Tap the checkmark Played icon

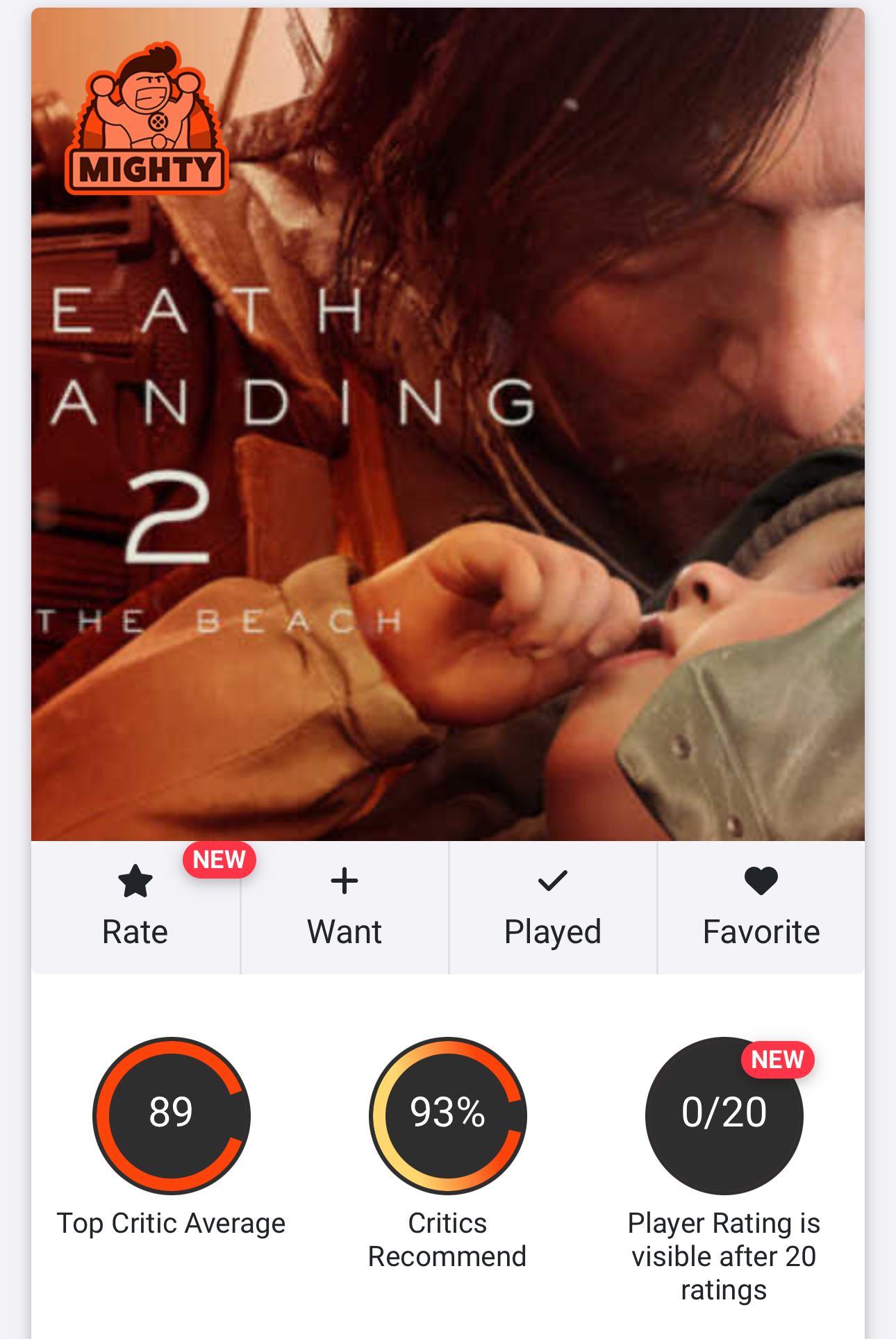(553, 881)
